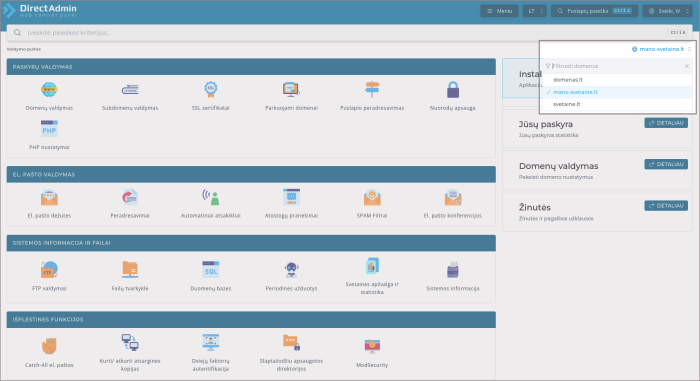Open El. pašto dėžutės icon
Viewport: 700px width, 381px height.
49,197
